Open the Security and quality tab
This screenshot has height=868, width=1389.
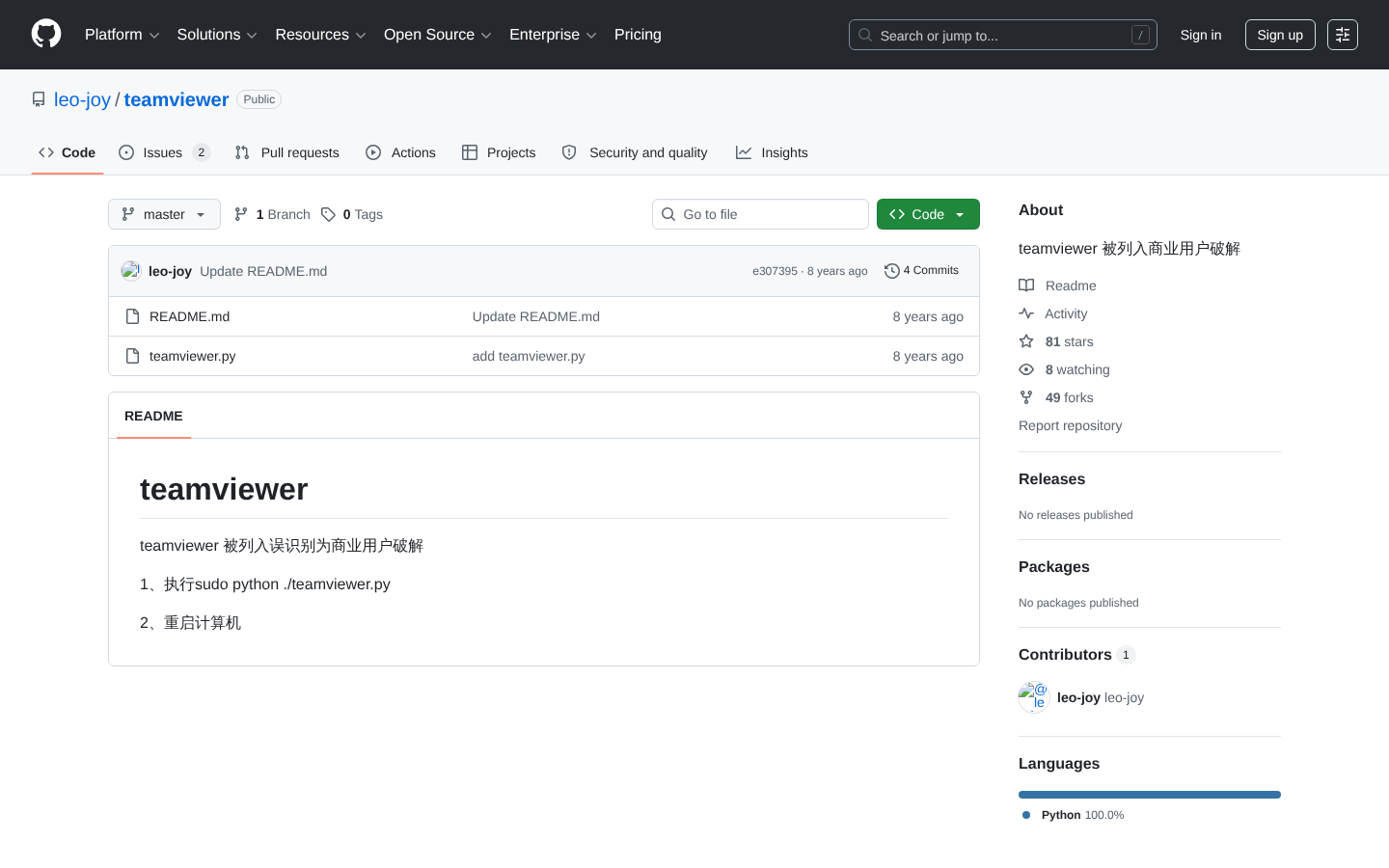pyautogui.click(x=635, y=152)
